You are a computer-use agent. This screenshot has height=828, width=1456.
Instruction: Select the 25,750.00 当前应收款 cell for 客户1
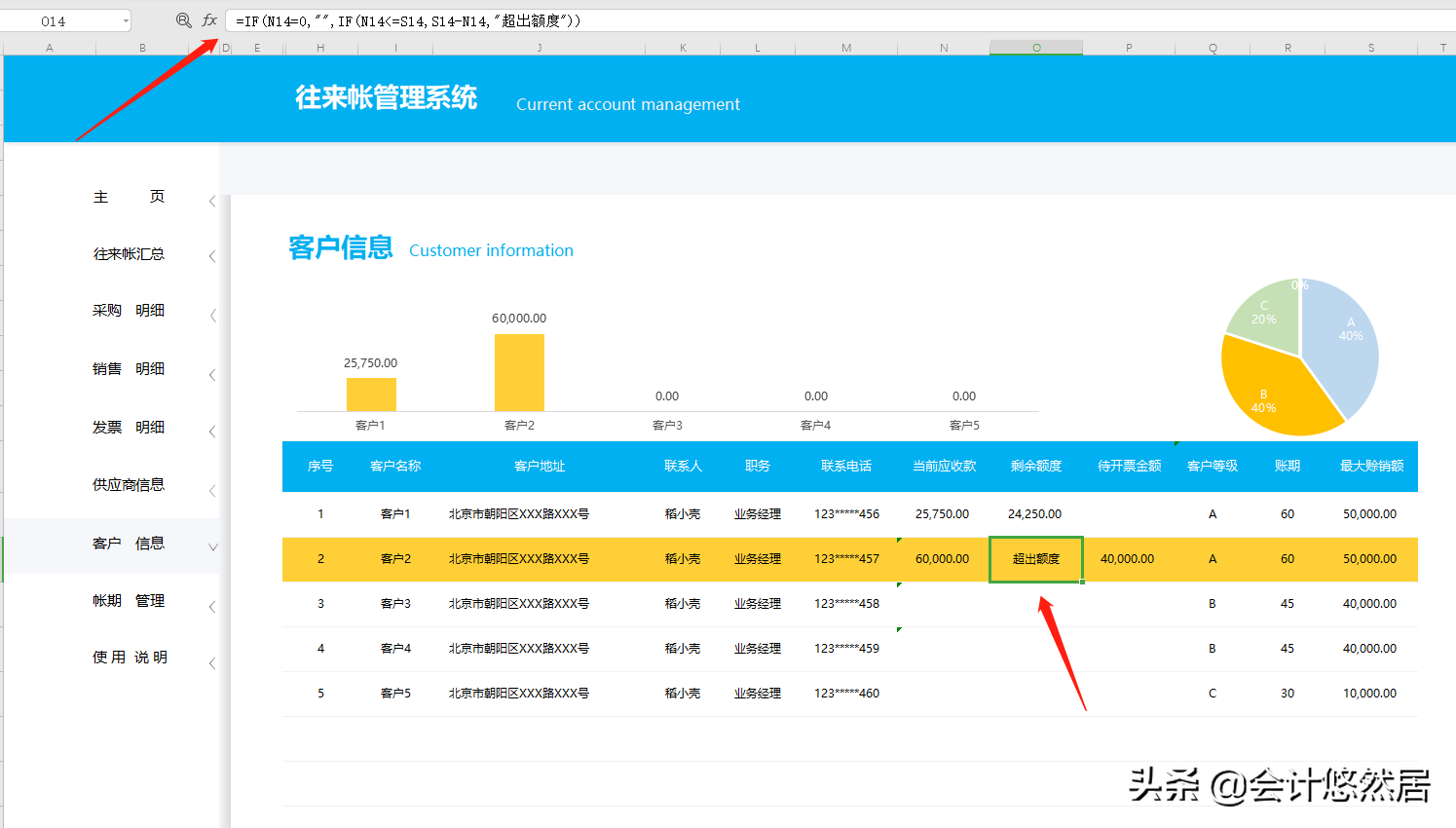coord(942,513)
